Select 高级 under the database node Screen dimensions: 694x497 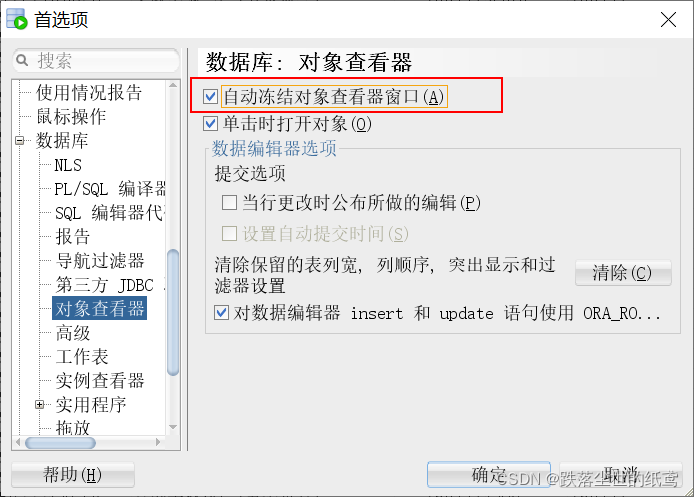(73, 333)
